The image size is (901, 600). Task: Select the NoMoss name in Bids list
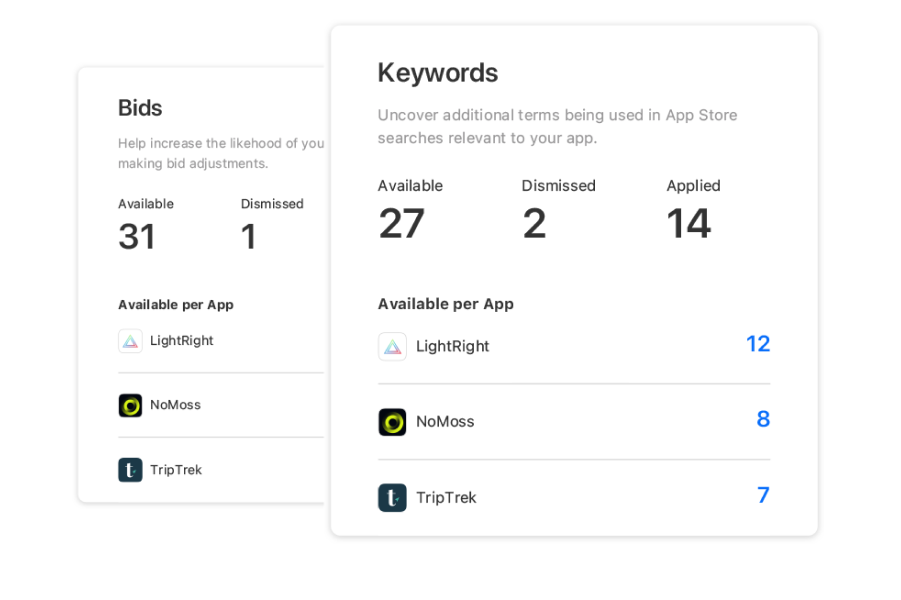click(175, 405)
